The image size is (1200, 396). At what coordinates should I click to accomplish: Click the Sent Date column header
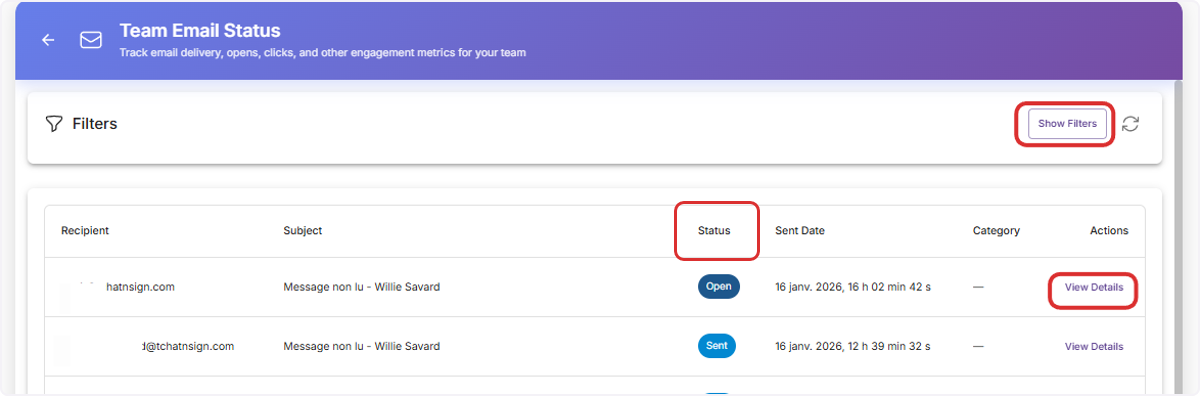[x=800, y=231]
